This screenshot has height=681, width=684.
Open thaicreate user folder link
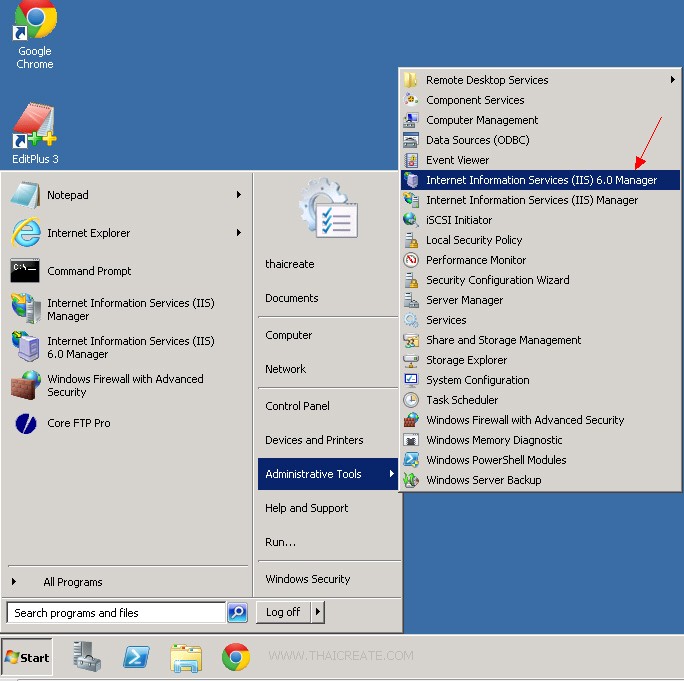click(x=290, y=264)
